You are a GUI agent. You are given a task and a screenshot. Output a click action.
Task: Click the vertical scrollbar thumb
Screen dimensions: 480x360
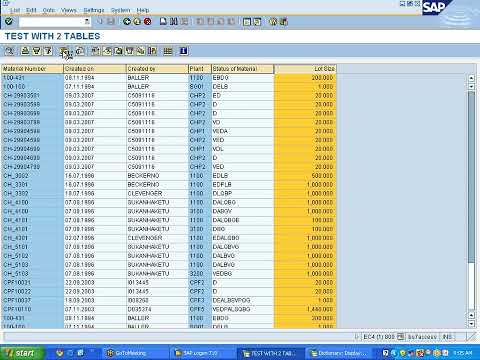471,177
